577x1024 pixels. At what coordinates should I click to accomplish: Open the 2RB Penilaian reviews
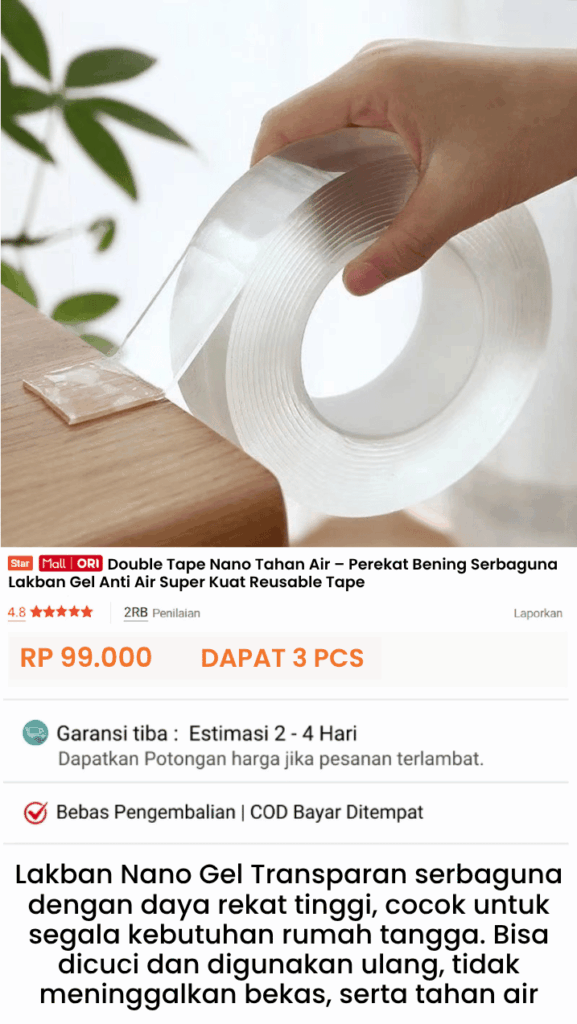click(162, 613)
